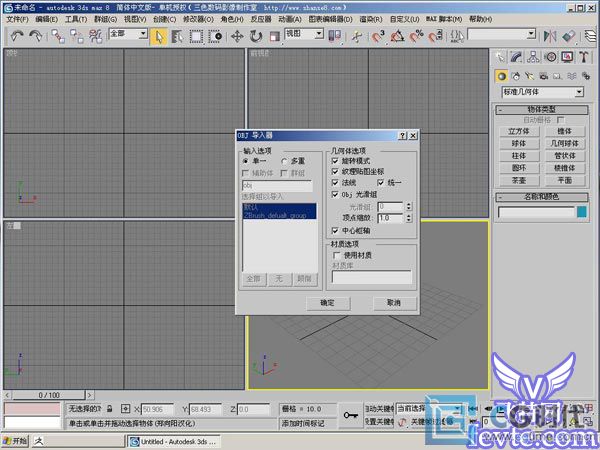This screenshot has height=450, width=600.
Task: Click the 顶点缩放 value field
Action: pos(391,218)
